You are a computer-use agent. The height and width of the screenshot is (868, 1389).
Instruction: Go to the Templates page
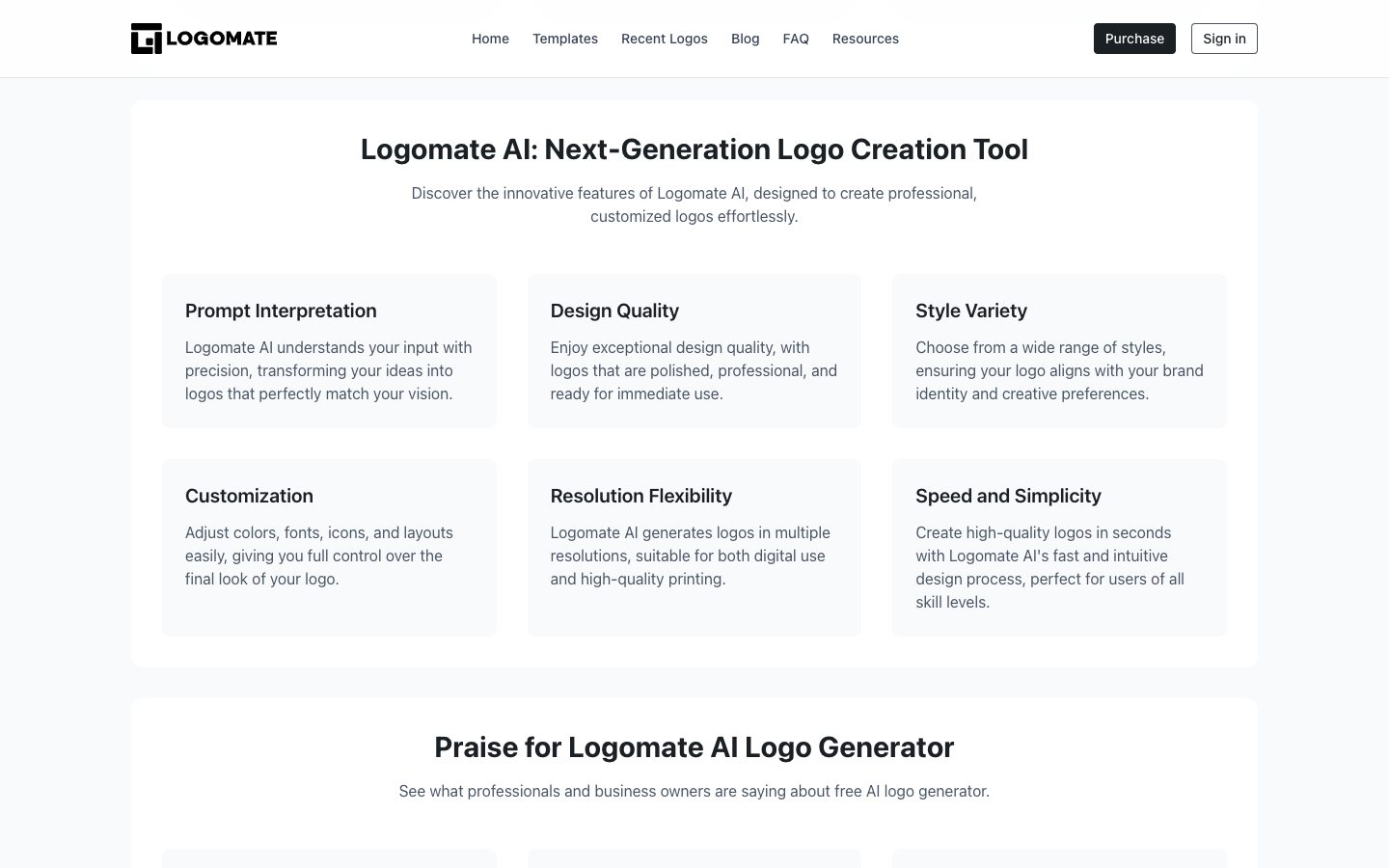[565, 39]
